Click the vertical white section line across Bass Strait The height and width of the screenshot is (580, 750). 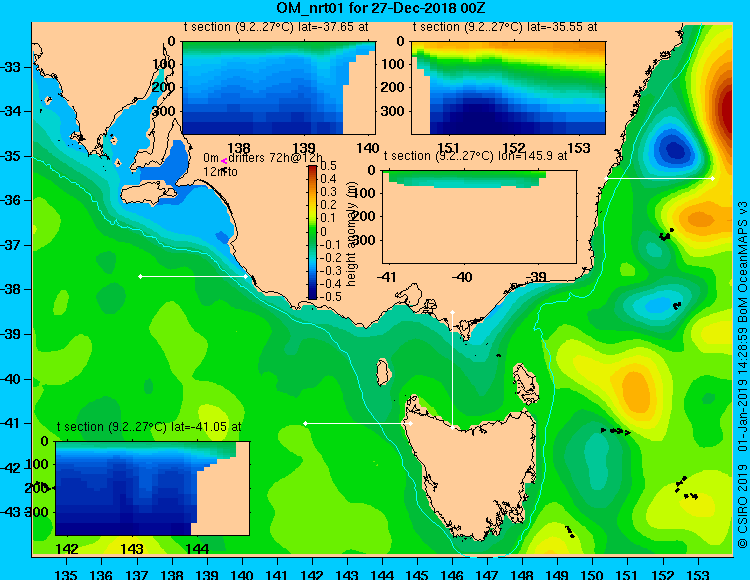click(x=452, y=370)
